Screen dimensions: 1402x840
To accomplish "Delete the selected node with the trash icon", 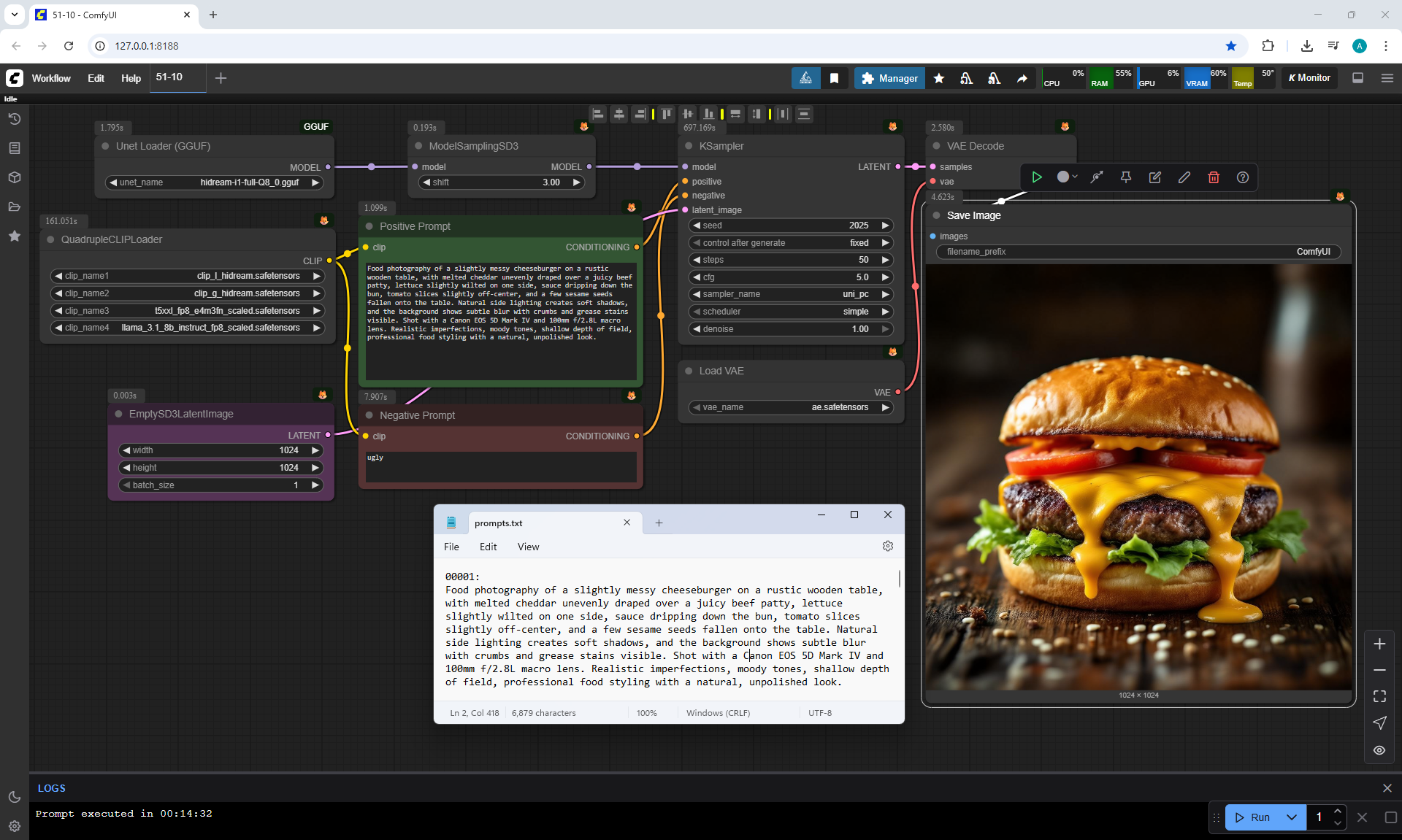I will click(1213, 177).
